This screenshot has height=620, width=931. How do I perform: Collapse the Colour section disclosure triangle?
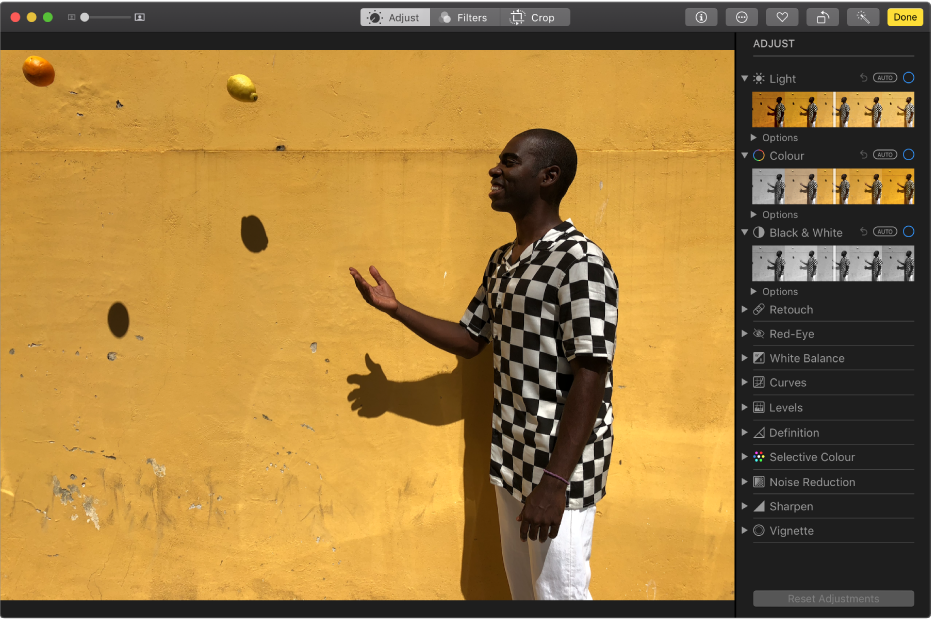[744, 155]
